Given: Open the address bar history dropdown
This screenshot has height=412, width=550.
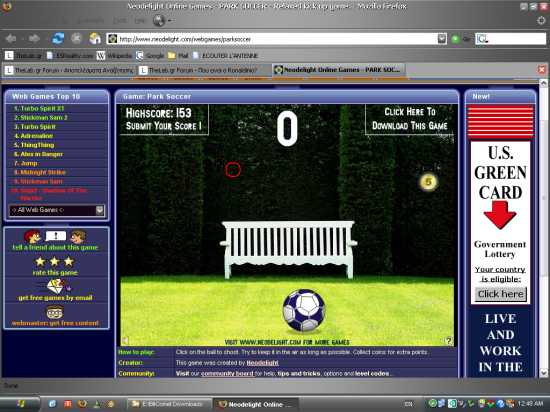Looking at the screenshot, I should pyautogui.click(x=442, y=39).
